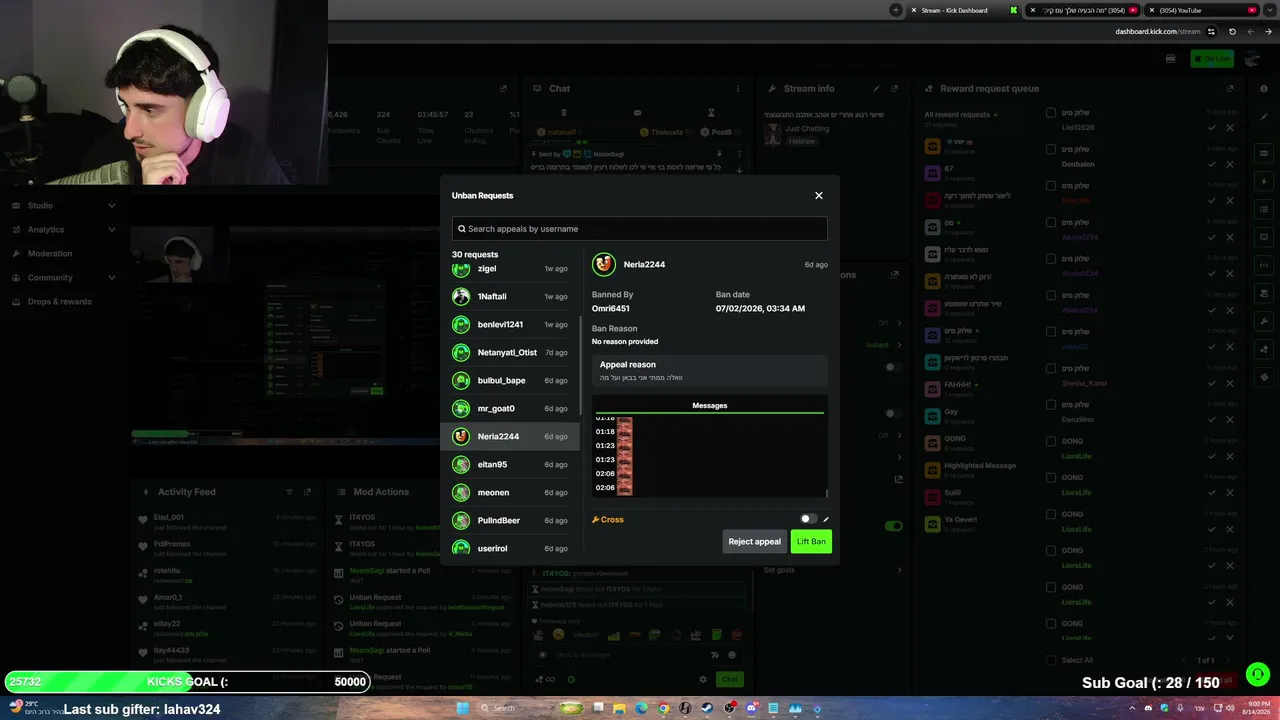Show hidden icons in the system tray
The width and height of the screenshot is (1280, 720).
[1133, 709]
